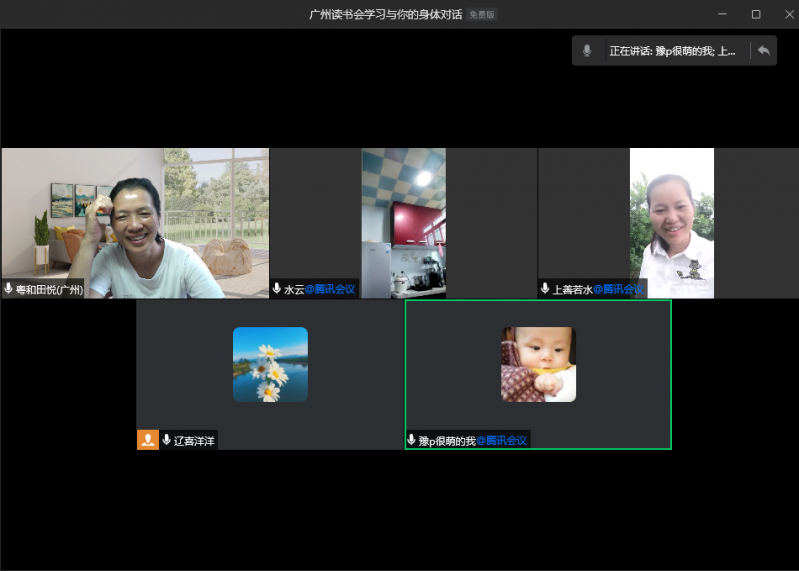799x571 pixels.
Task: Select the 粤和田悦(广州) video tile
Action: (x=135, y=220)
